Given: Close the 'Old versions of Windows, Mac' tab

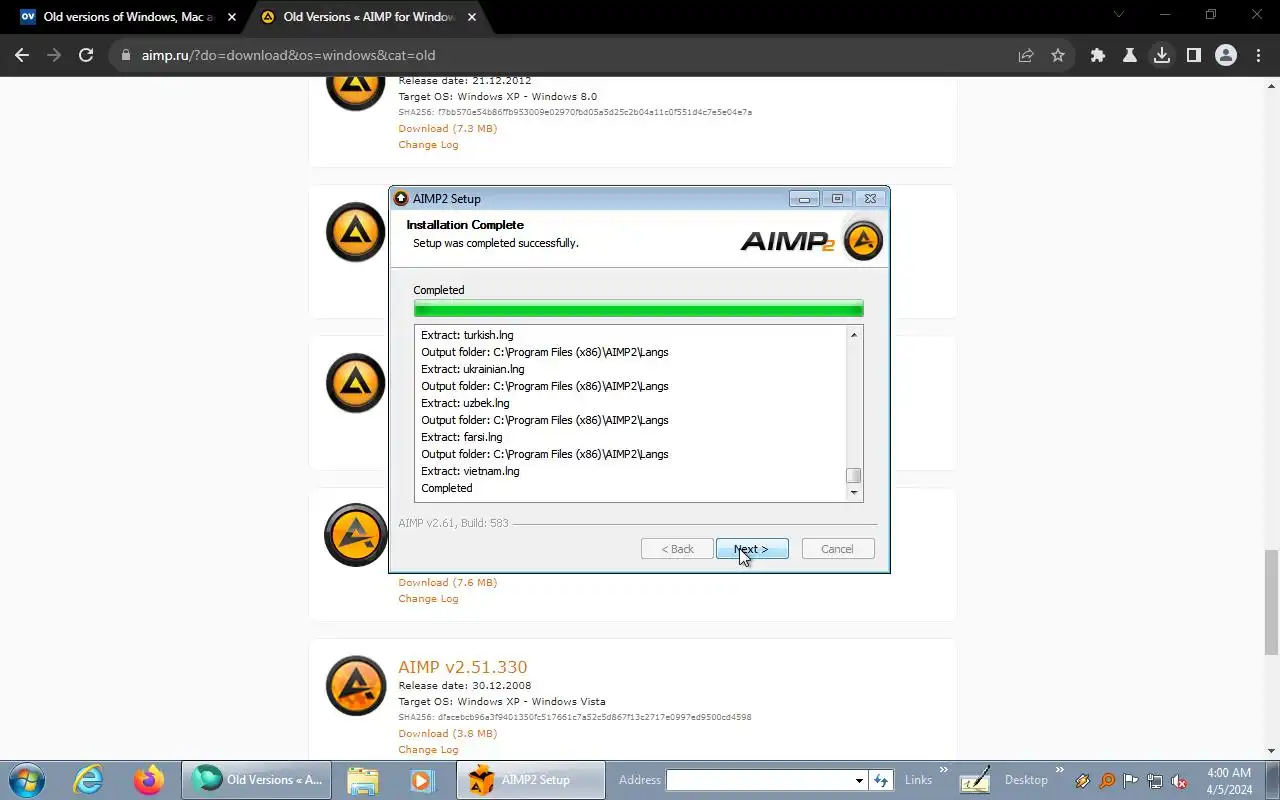Looking at the screenshot, I should point(232,17).
